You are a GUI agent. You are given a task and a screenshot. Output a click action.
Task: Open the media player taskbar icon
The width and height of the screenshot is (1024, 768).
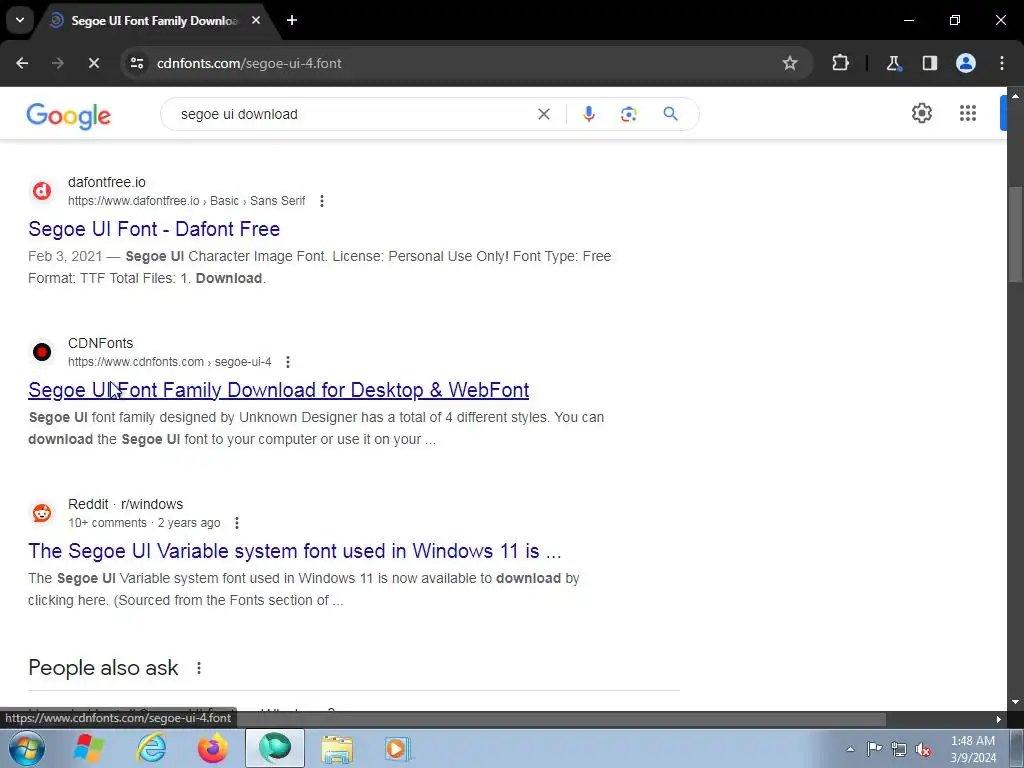click(397, 748)
